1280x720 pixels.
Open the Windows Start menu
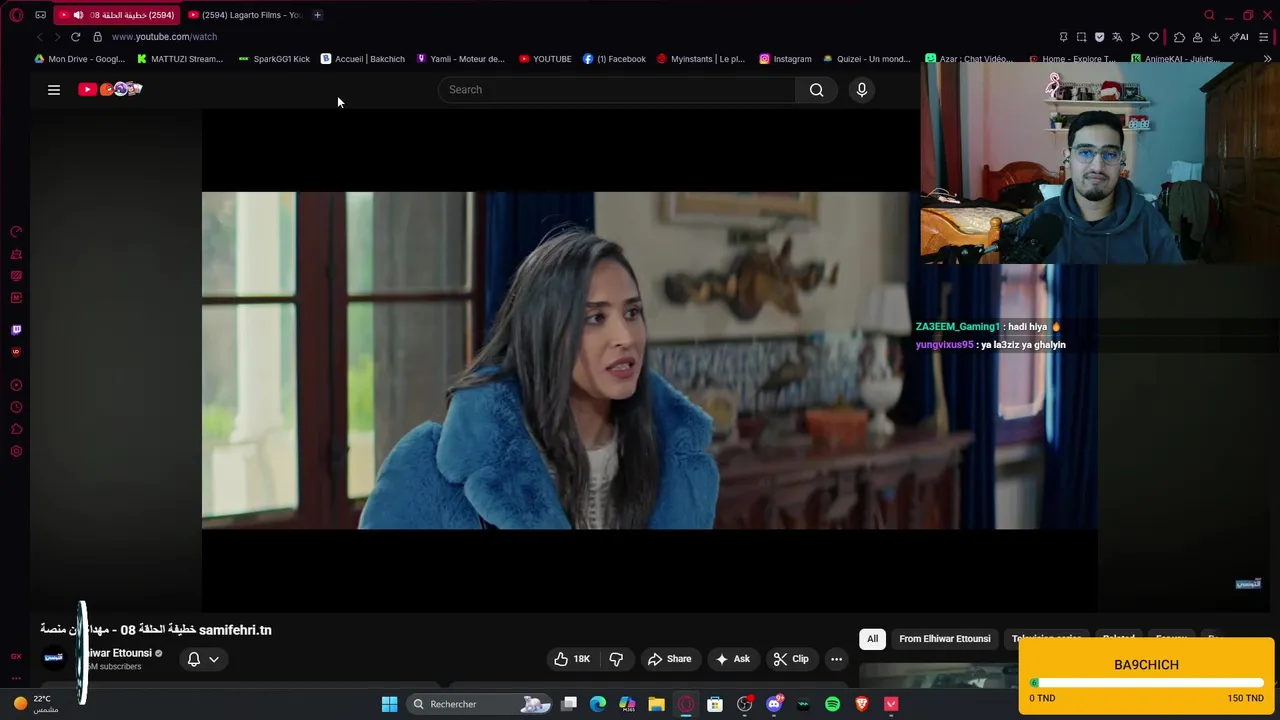tap(389, 704)
